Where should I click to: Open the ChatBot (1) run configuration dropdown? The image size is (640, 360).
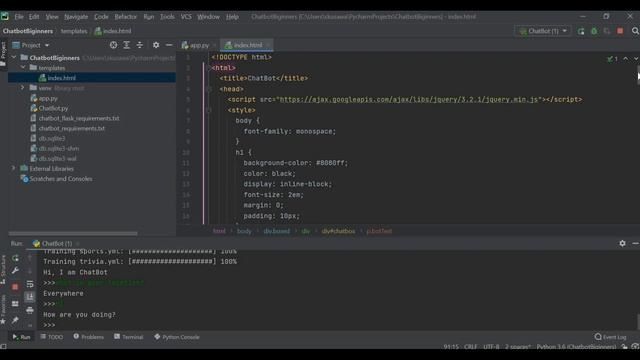coord(543,31)
